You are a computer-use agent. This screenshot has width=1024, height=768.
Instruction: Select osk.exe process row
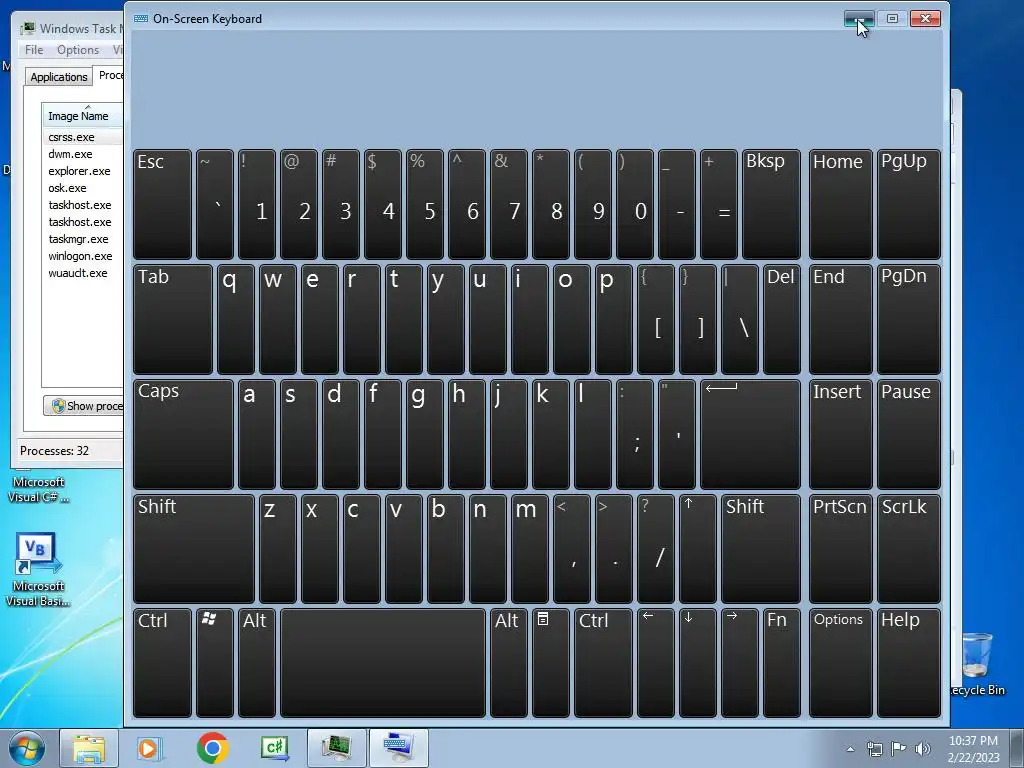[x=84, y=188]
